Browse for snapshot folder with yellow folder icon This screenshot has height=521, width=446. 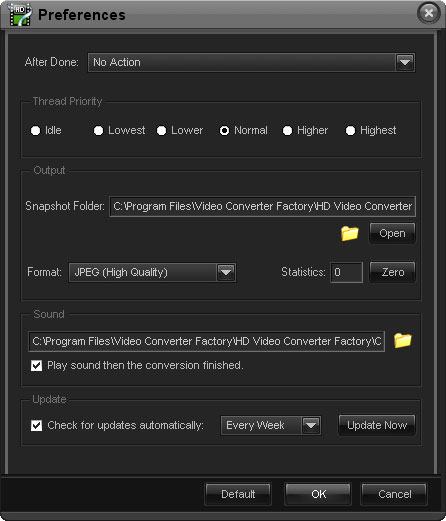coord(350,233)
